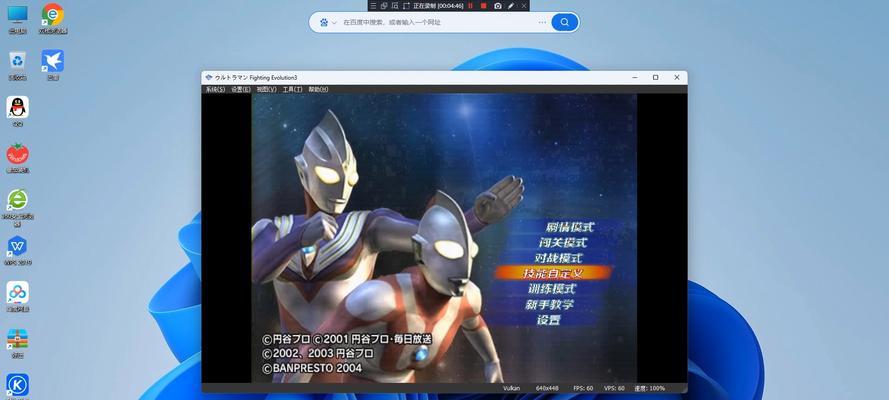Pause the screen recording
The height and width of the screenshot is (400, 889).
point(470,6)
